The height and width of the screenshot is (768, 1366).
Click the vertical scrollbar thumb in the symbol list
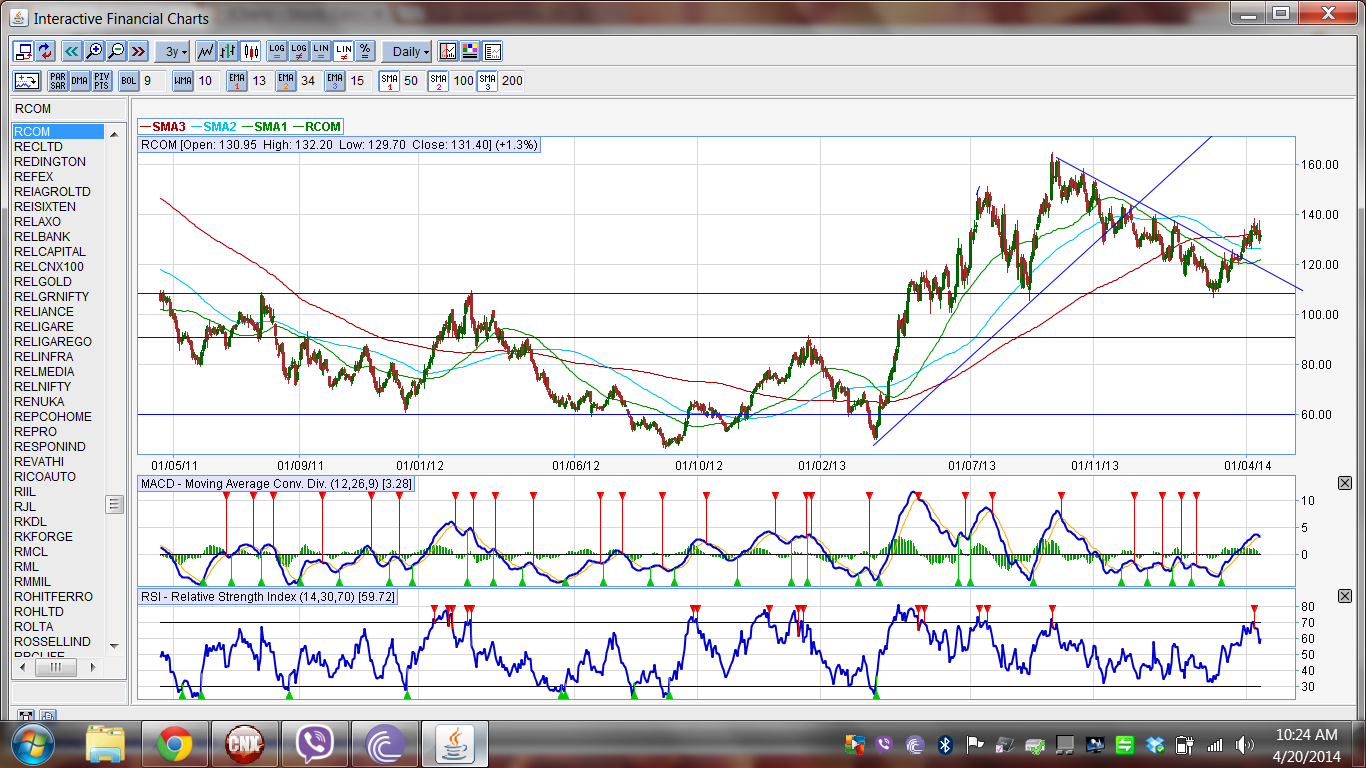pos(114,505)
